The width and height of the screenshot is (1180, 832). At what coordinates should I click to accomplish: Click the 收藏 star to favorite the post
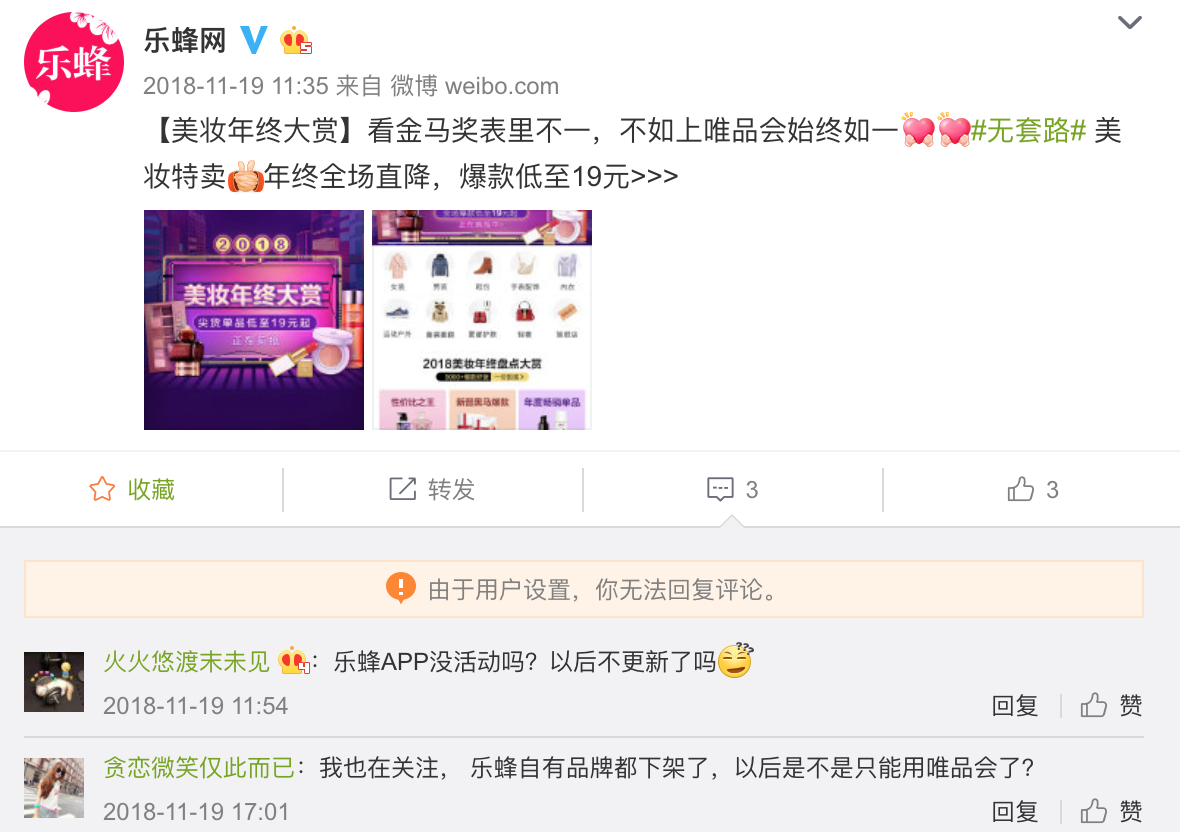coord(132,489)
